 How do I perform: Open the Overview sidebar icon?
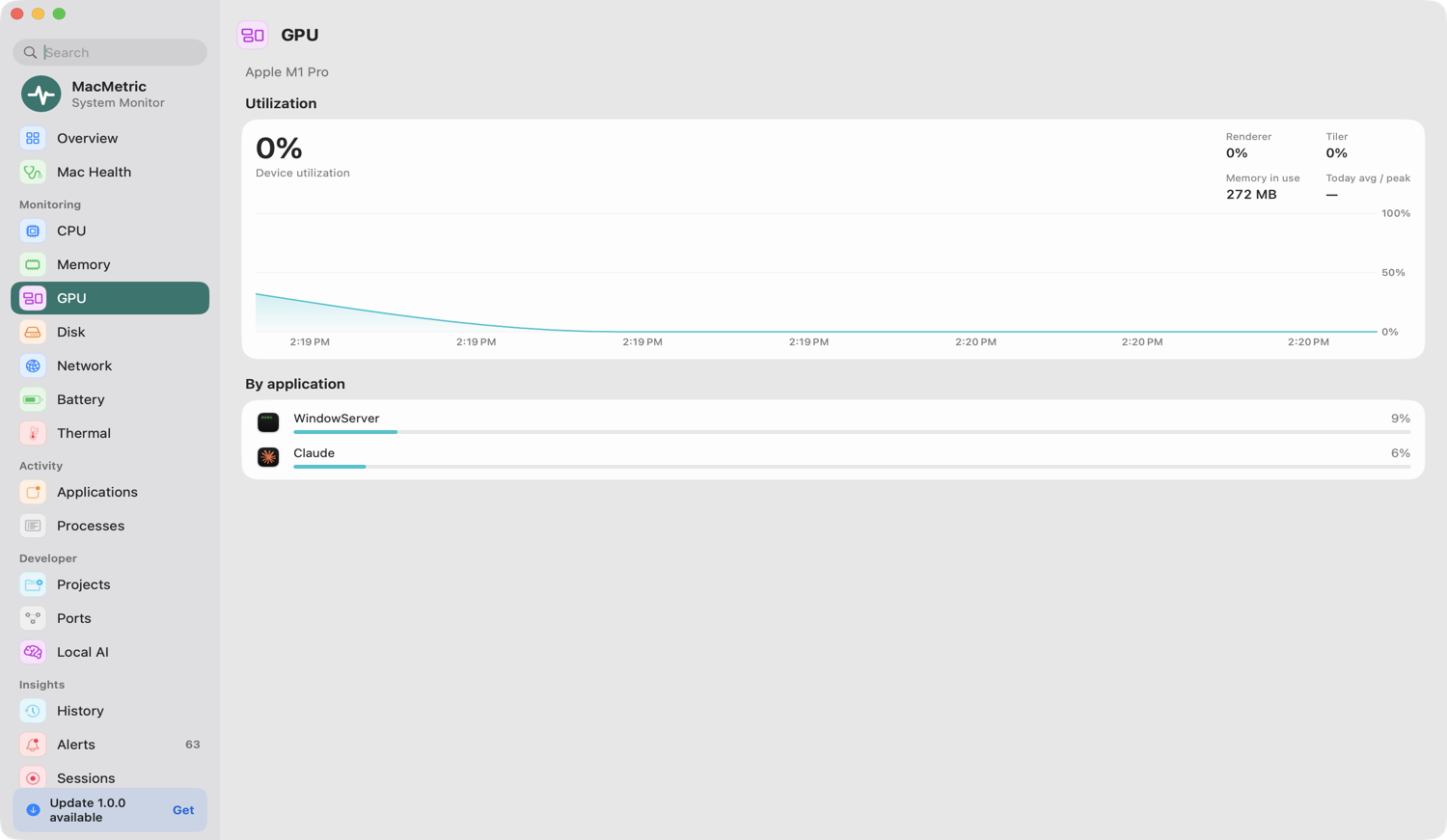33,138
